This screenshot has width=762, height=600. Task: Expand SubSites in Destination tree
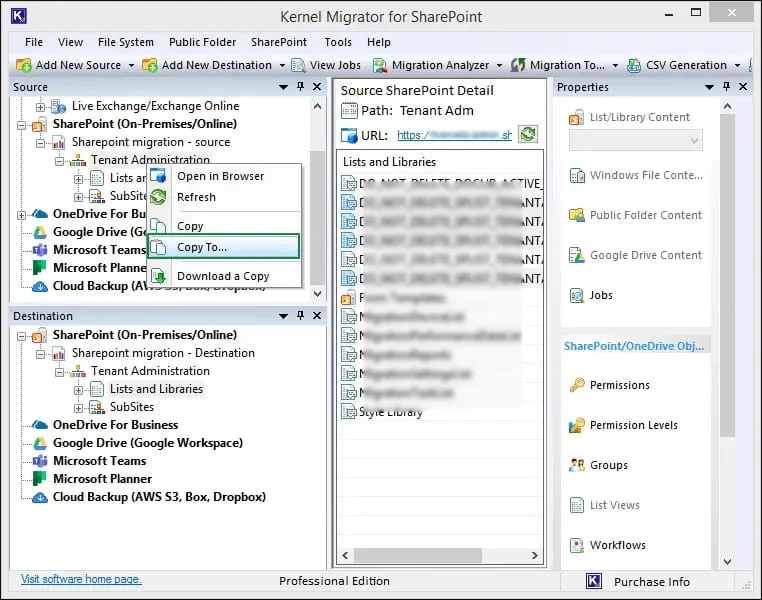(x=79, y=408)
